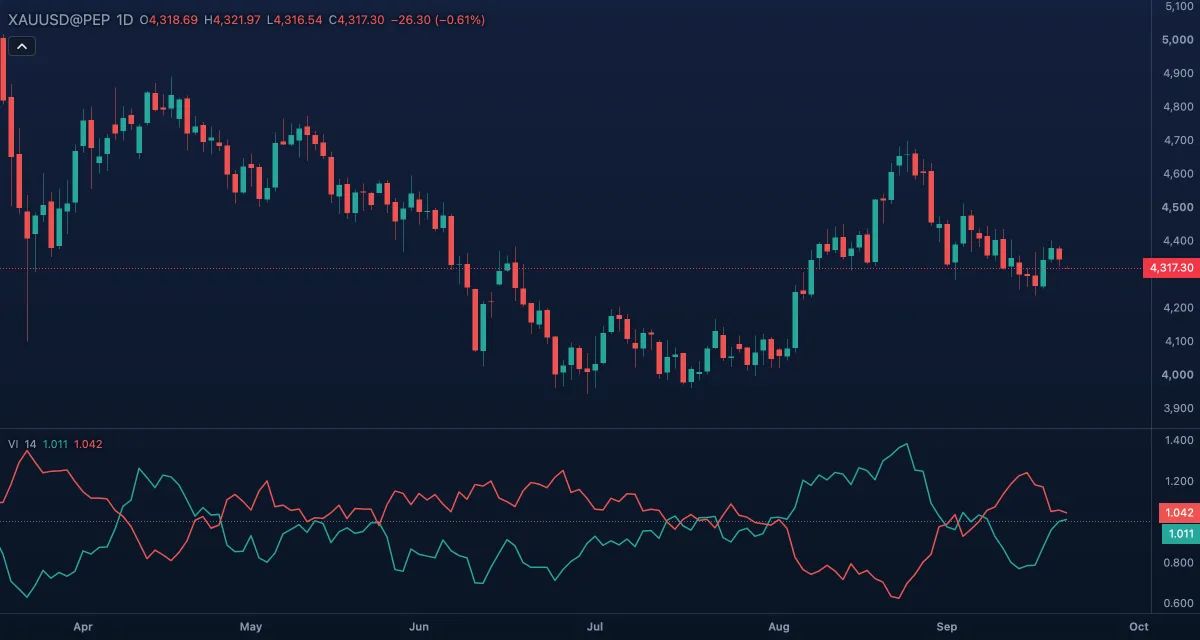This screenshot has height=640, width=1200.
Task: Click the low value L4,316.54
Action: pos(295,20)
